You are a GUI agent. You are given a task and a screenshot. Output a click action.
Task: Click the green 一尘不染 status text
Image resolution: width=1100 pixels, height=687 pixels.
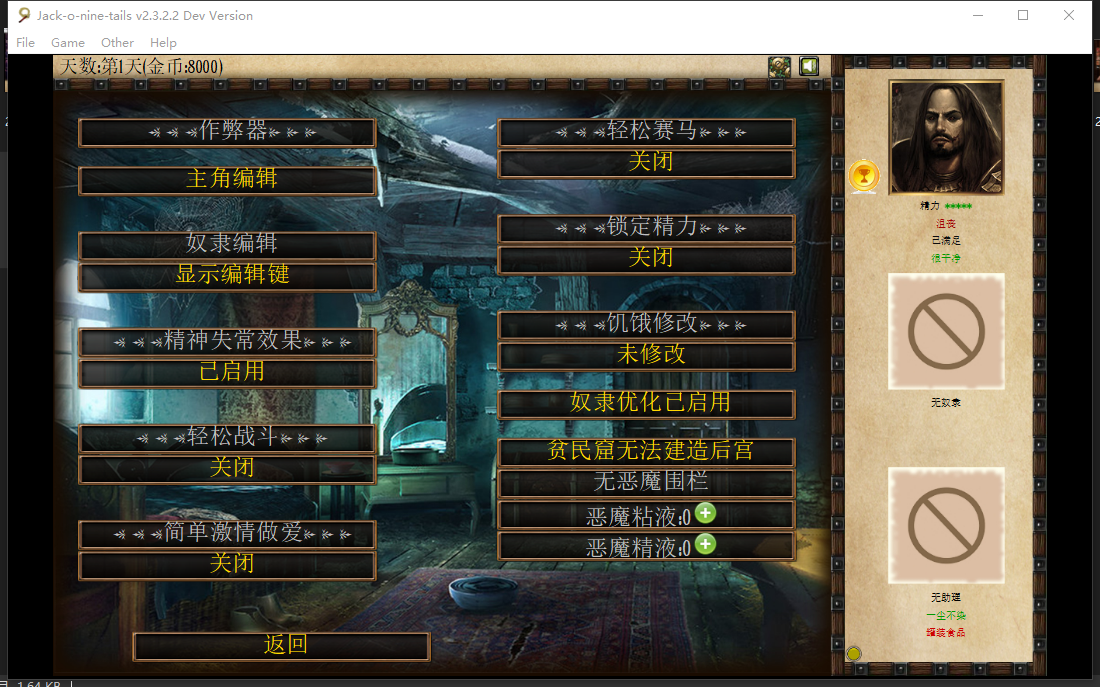click(x=946, y=615)
